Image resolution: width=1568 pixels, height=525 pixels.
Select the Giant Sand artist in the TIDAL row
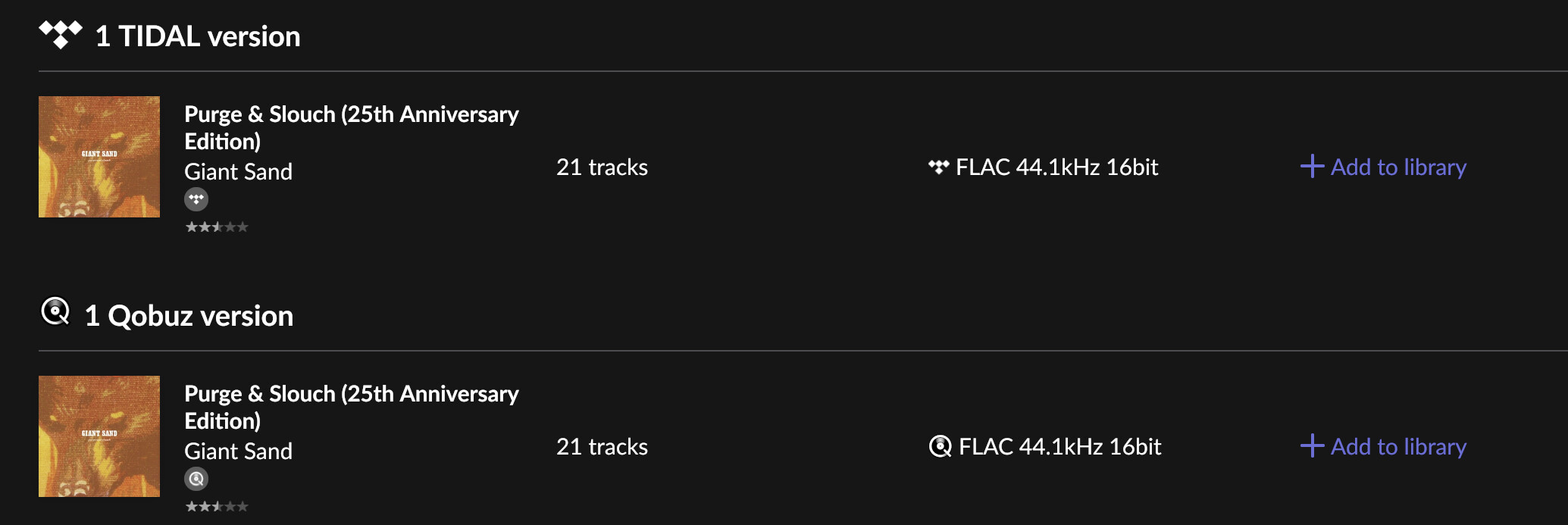click(238, 172)
